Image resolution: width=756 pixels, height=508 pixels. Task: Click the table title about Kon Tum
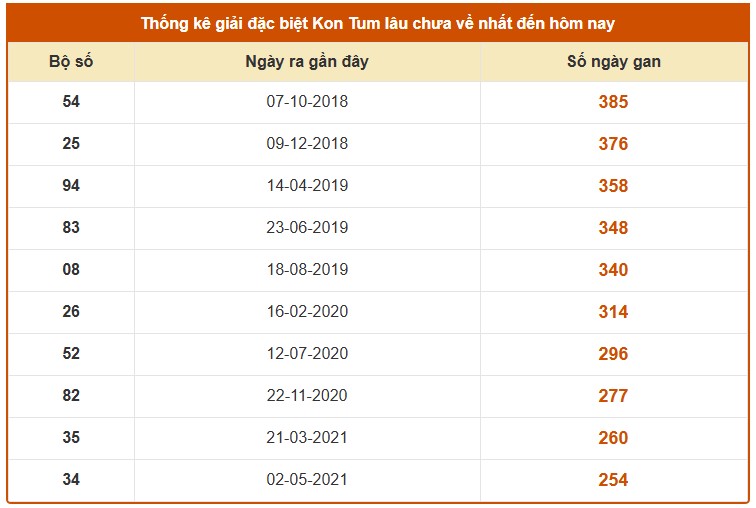click(378, 23)
